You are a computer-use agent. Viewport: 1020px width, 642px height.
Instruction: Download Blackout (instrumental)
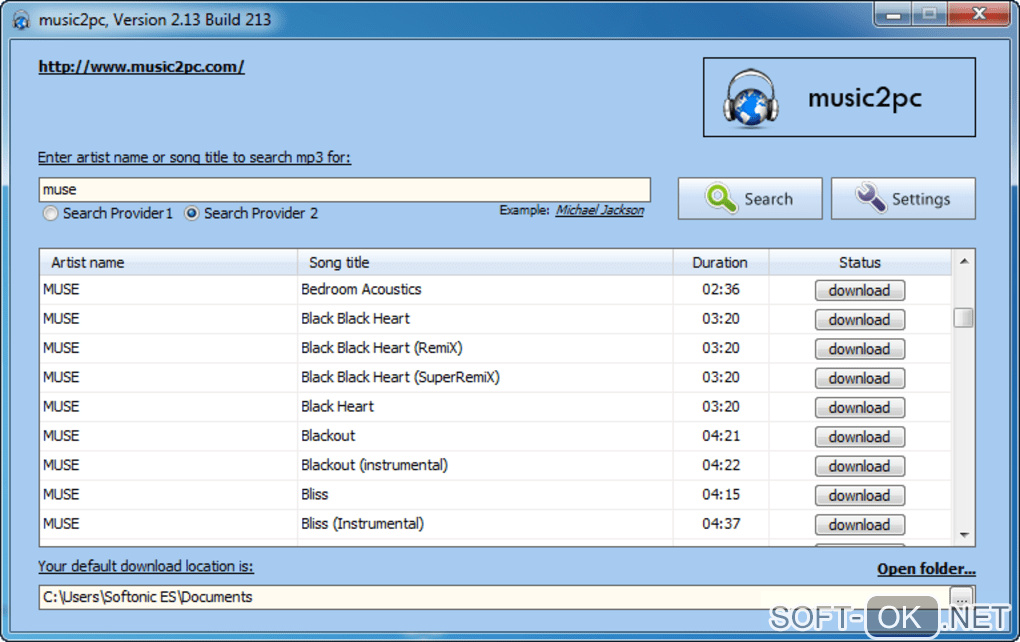(859, 466)
